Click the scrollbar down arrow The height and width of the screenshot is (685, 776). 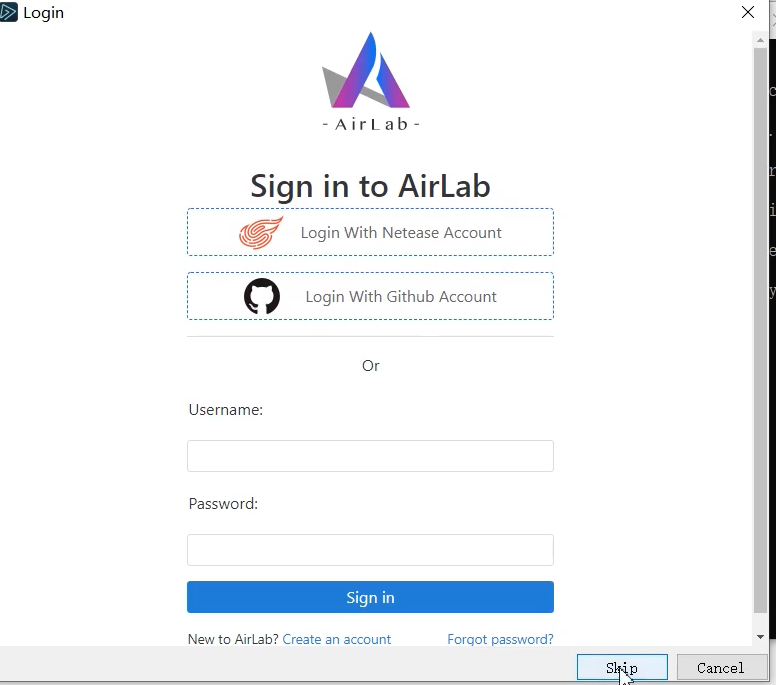point(761,636)
